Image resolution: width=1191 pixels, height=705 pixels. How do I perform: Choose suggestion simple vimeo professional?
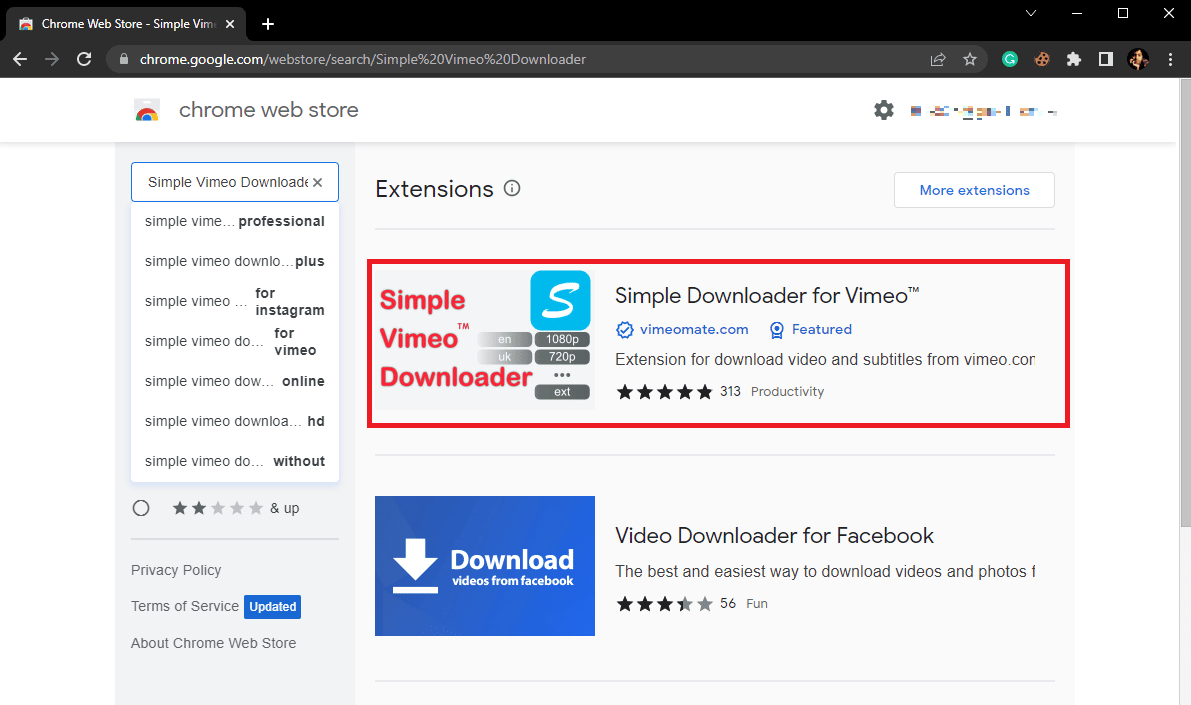235,221
